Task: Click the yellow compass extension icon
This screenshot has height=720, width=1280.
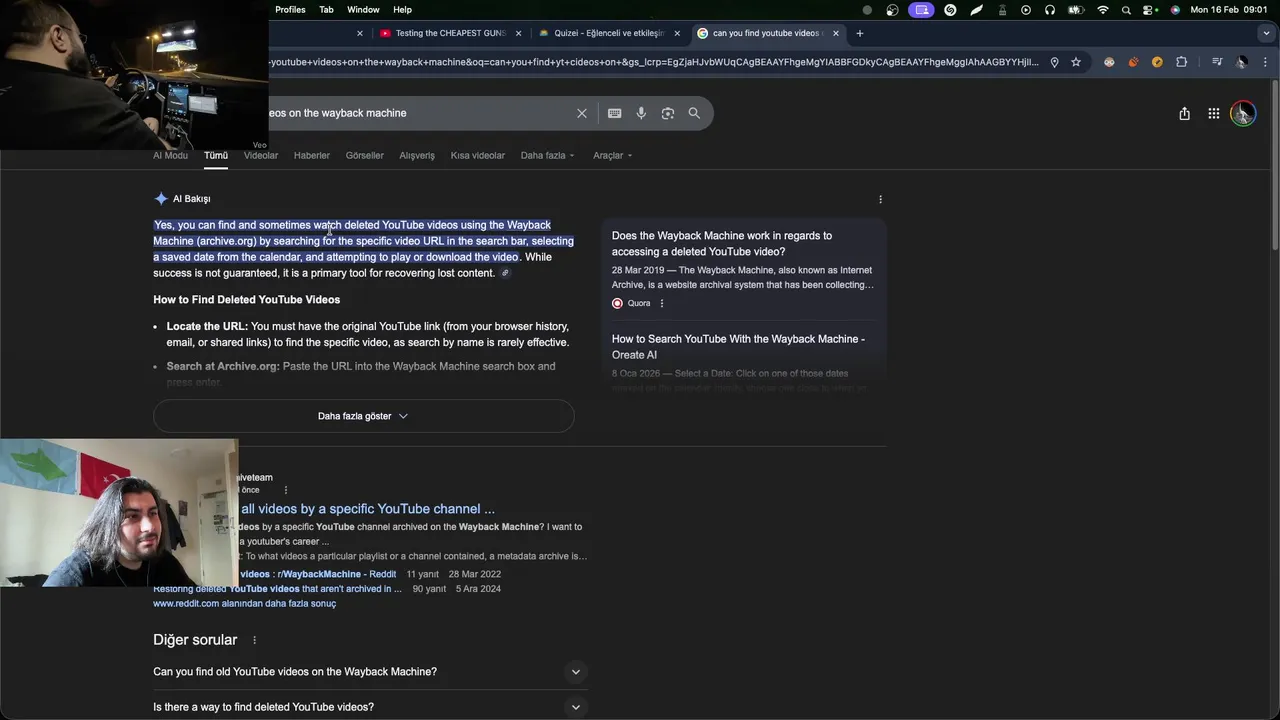Action: pos(1157,62)
